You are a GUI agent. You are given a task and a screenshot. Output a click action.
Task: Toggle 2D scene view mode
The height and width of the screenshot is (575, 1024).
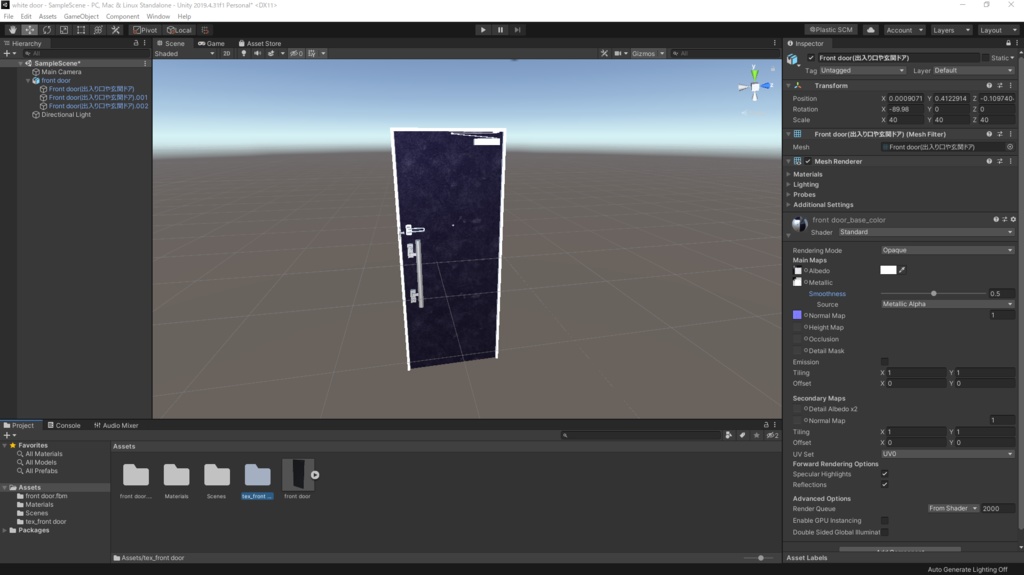226,54
